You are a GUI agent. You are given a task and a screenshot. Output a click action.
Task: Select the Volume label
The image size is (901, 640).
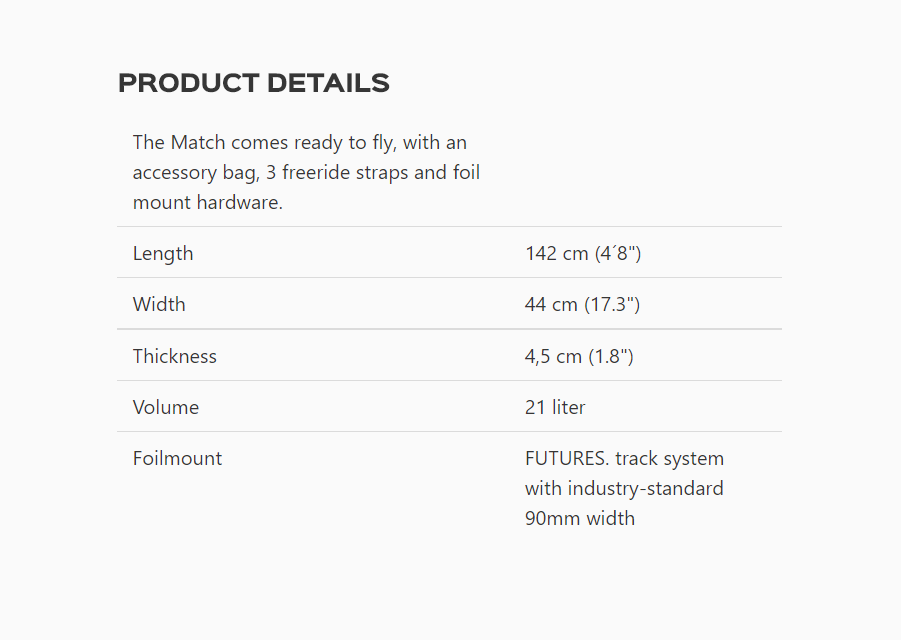[x=165, y=407]
